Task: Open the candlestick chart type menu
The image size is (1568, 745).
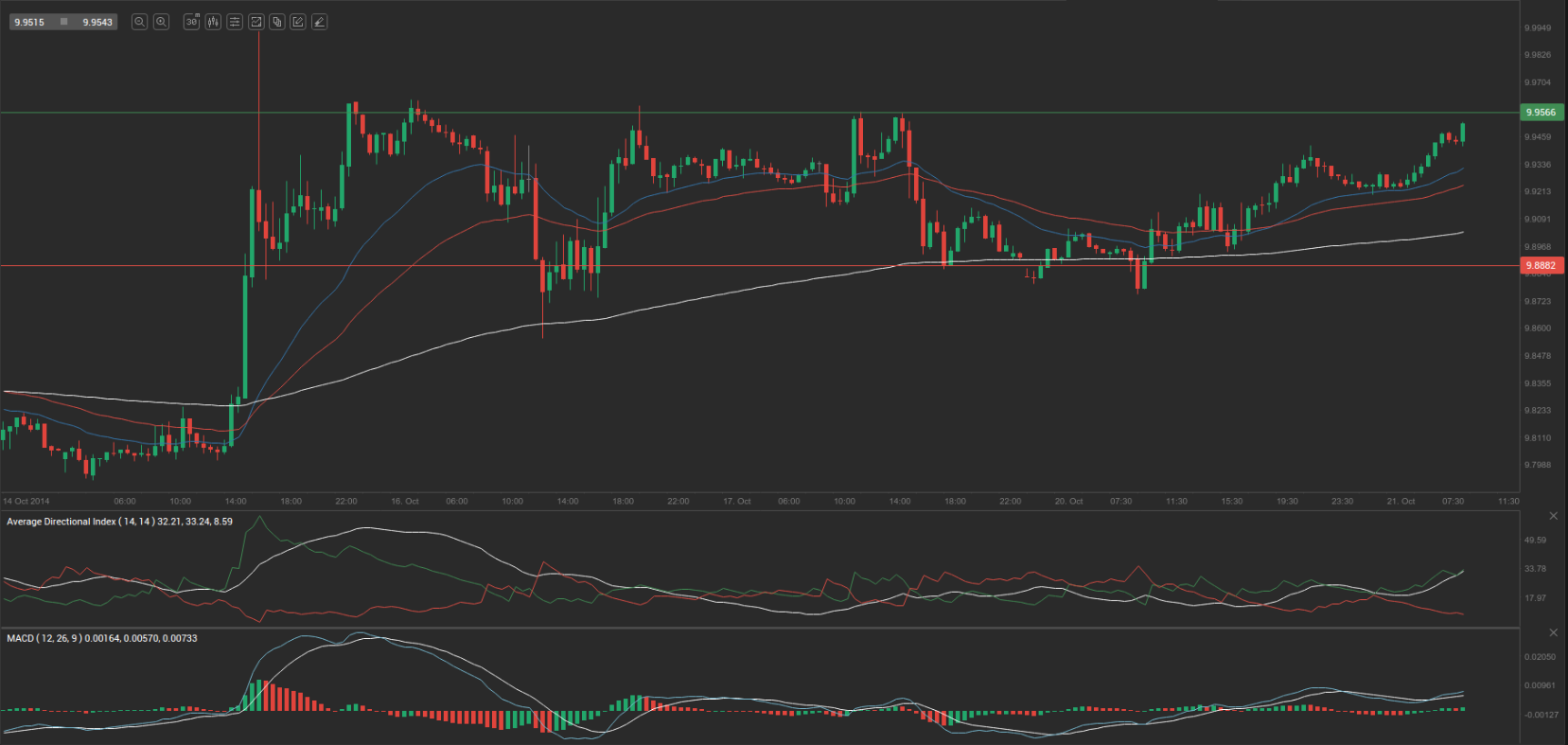Action: click(x=213, y=22)
